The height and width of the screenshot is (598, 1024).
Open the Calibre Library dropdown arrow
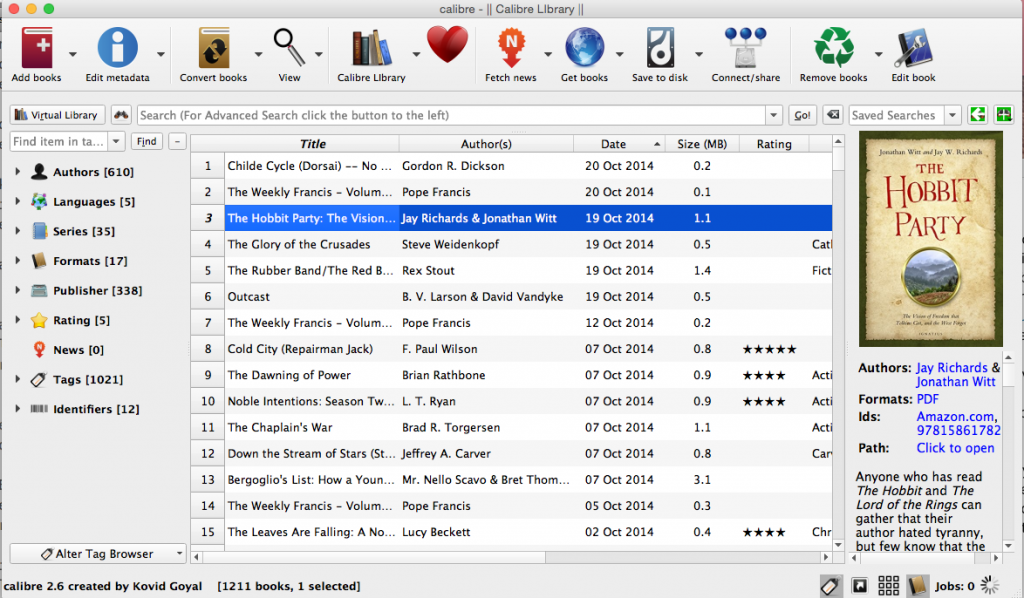(x=416, y=54)
